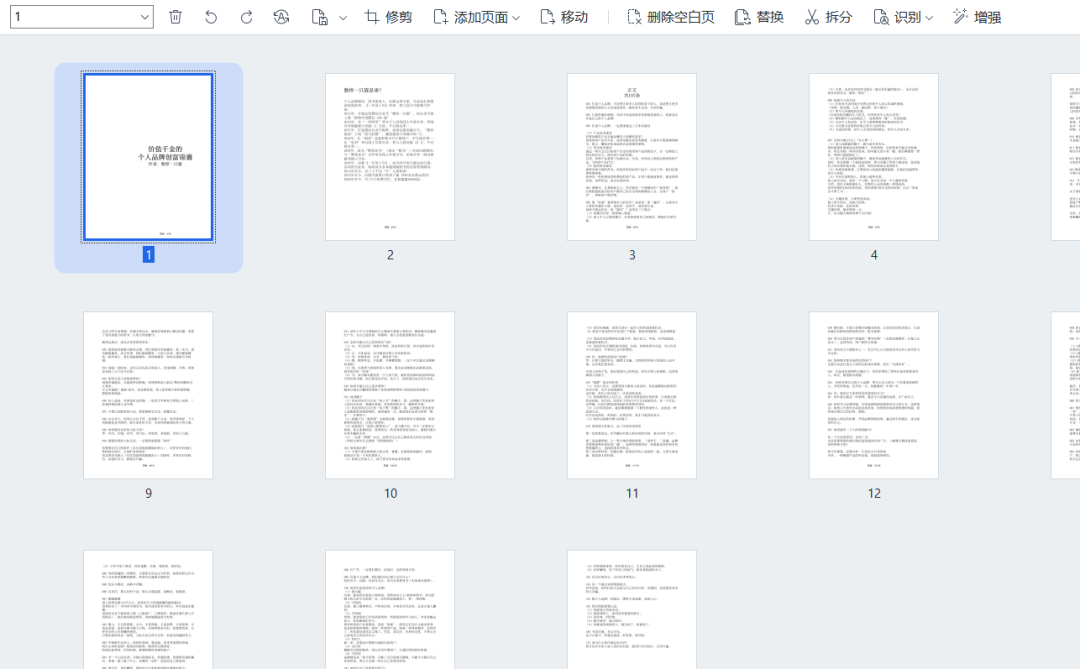Select the thumbnail directly below page 10

tap(390, 610)
